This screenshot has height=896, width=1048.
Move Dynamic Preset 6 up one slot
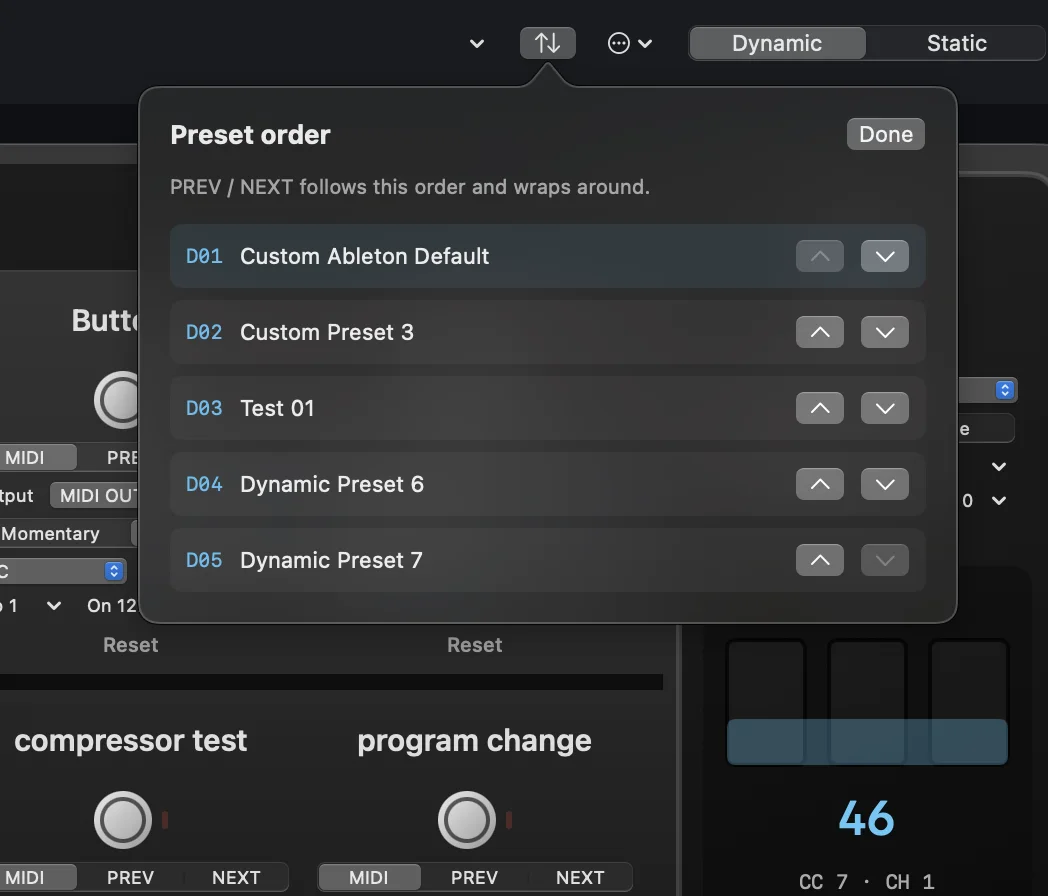(x=819, y=484)
